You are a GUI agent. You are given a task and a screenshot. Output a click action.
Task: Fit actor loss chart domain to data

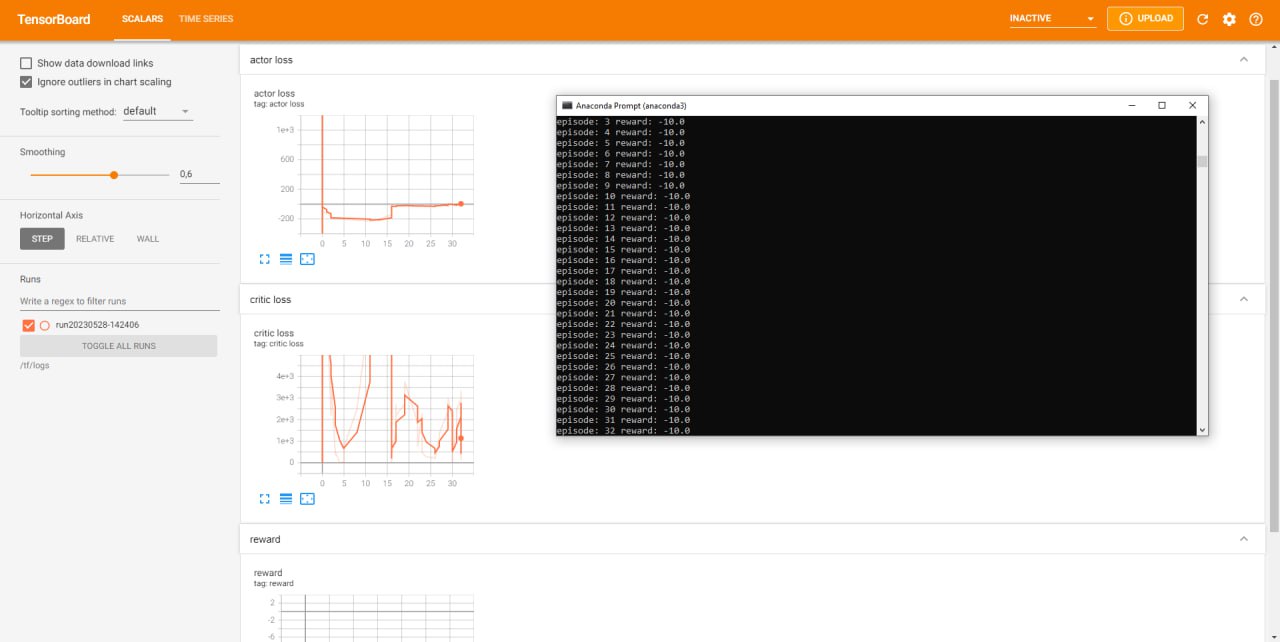307,259
